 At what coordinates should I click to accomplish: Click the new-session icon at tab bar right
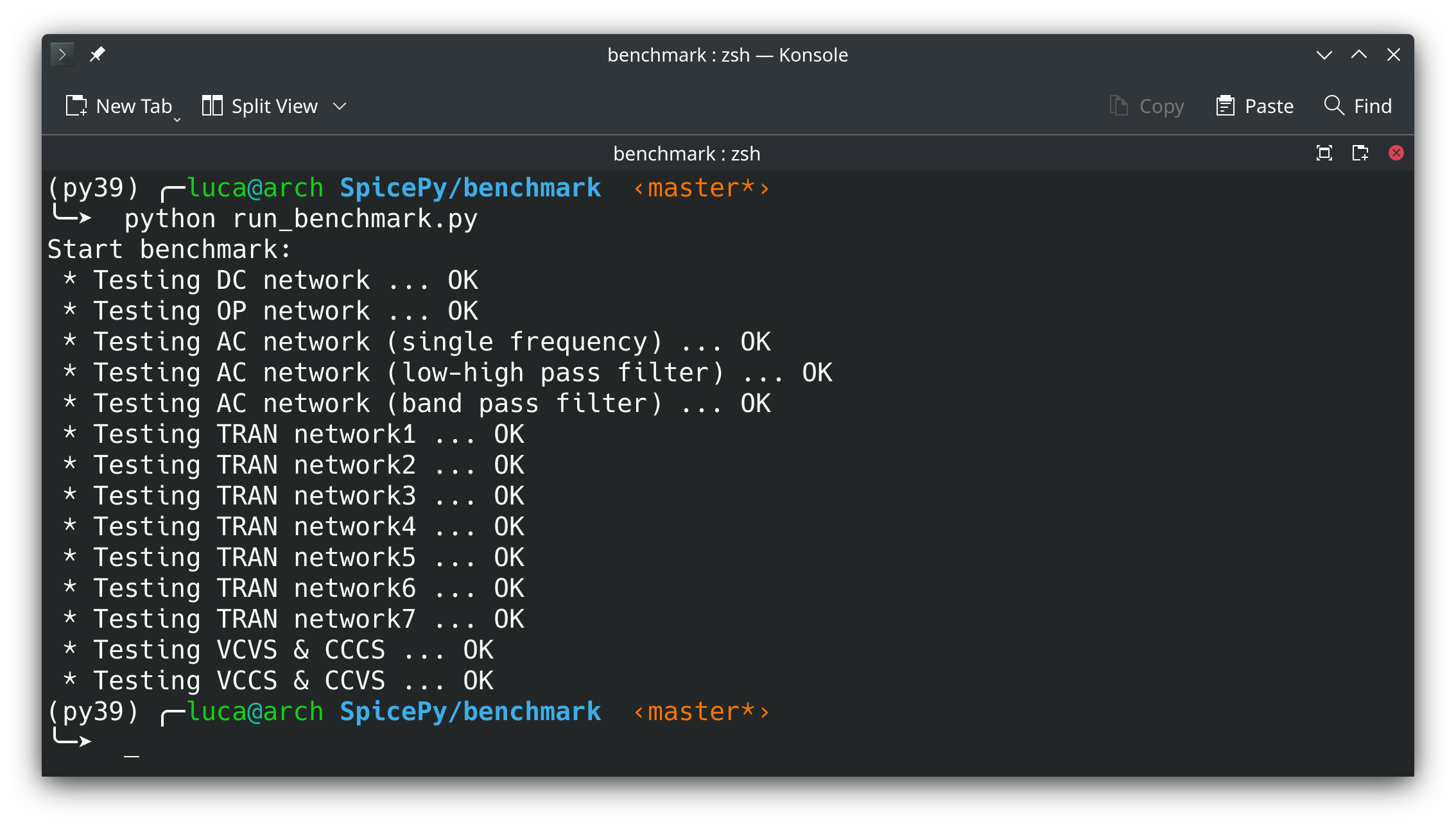click(x=1360, y=153)
